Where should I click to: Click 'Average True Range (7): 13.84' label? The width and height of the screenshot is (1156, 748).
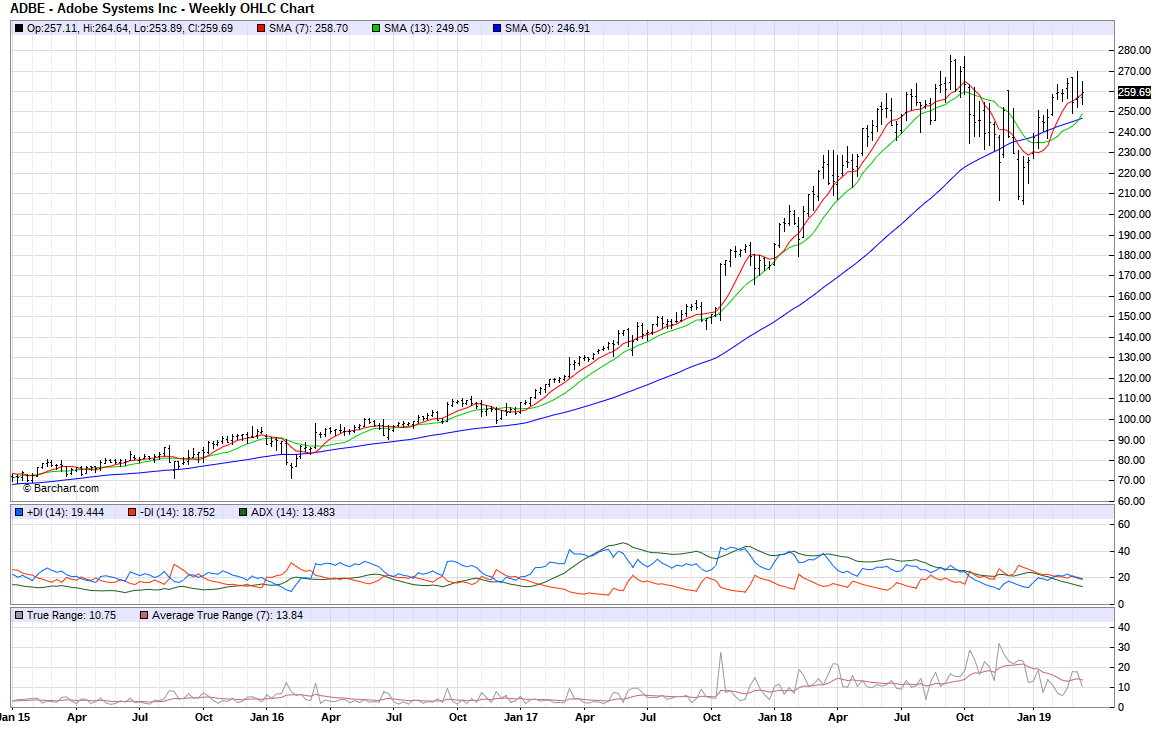[x=228, y=615]
